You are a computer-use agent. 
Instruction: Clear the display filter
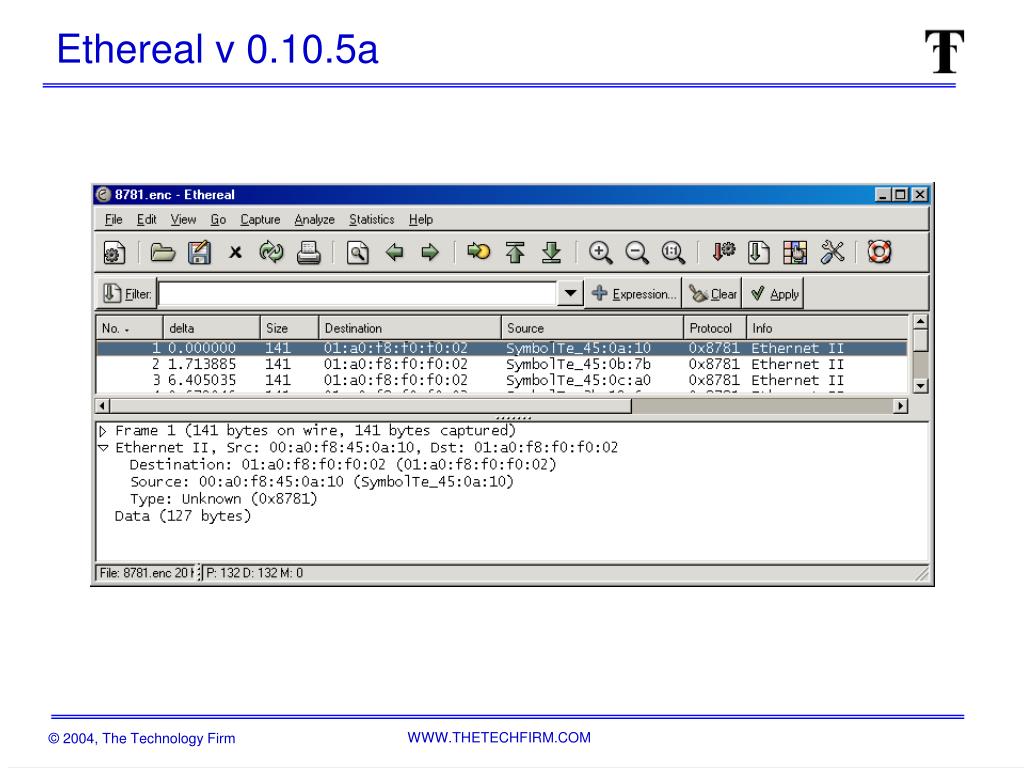[712, 294]
